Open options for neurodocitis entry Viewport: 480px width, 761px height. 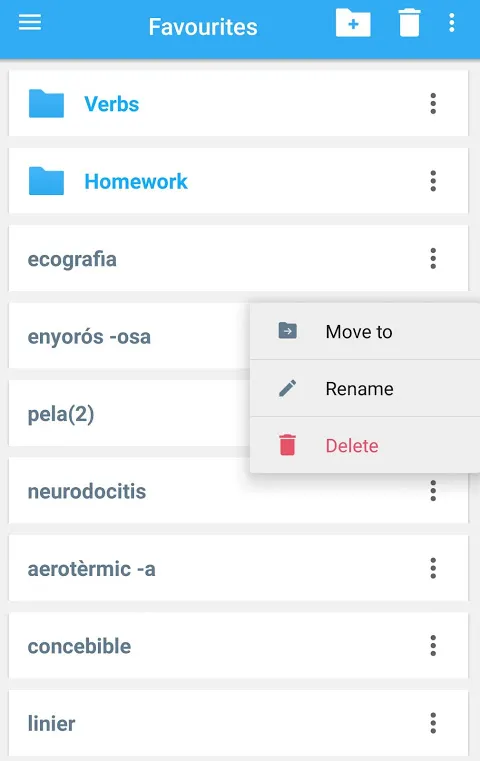(433, 491)
